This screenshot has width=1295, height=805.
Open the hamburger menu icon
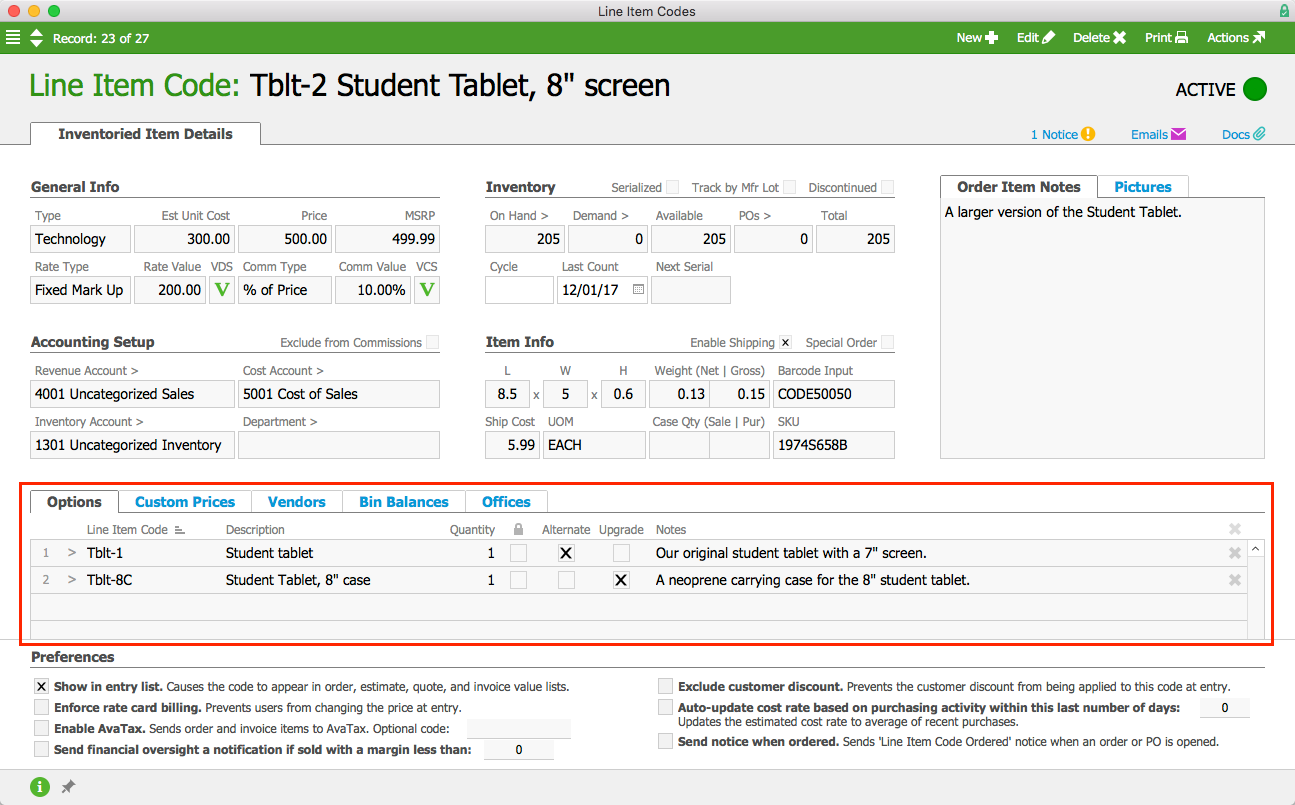point(13,38)
